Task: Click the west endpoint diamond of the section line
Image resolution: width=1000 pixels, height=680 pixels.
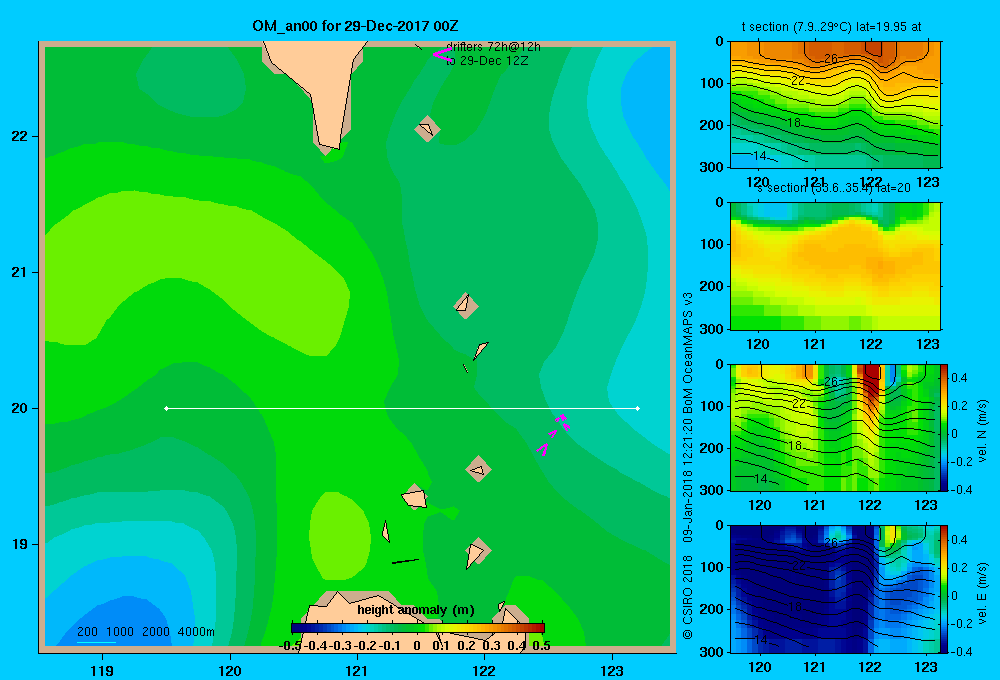Action: pyautogui.click(x=166, y=408)
